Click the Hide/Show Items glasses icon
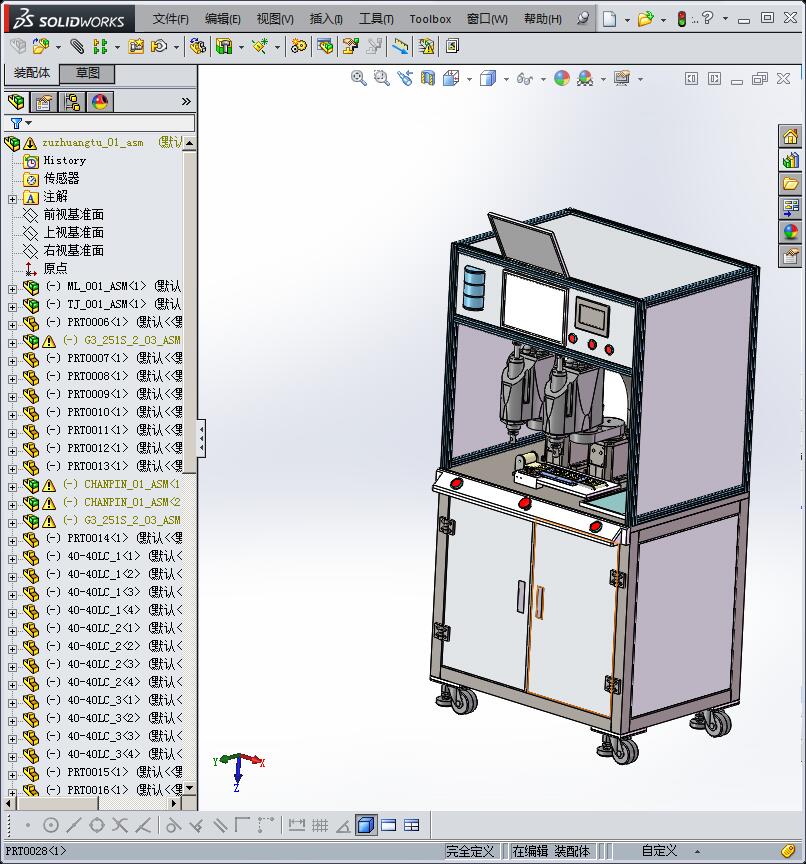The height and width of the screenshot is (864, 806). (x=525, y=79)
